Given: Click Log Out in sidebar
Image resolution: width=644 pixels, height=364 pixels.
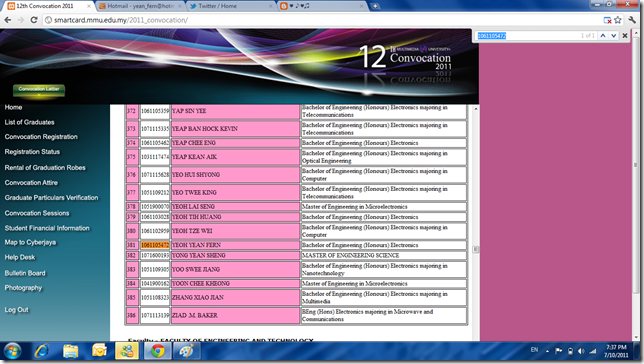Looking at the screenshot, I should 16,310.
